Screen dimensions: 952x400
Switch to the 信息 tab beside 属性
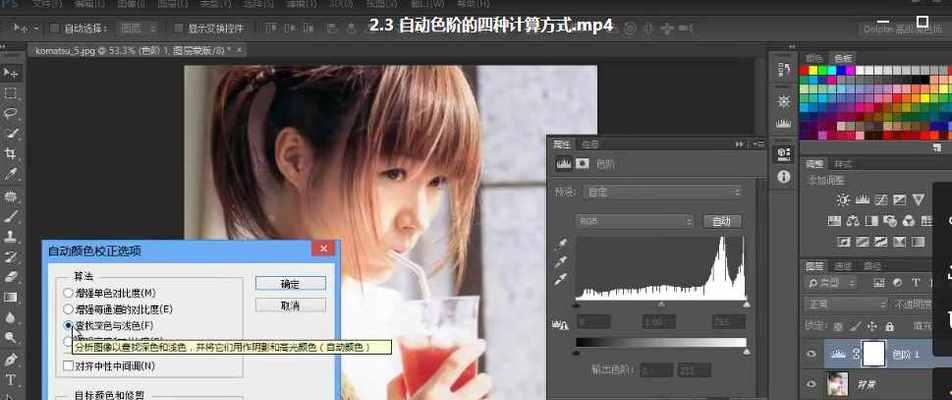[590, 144]
